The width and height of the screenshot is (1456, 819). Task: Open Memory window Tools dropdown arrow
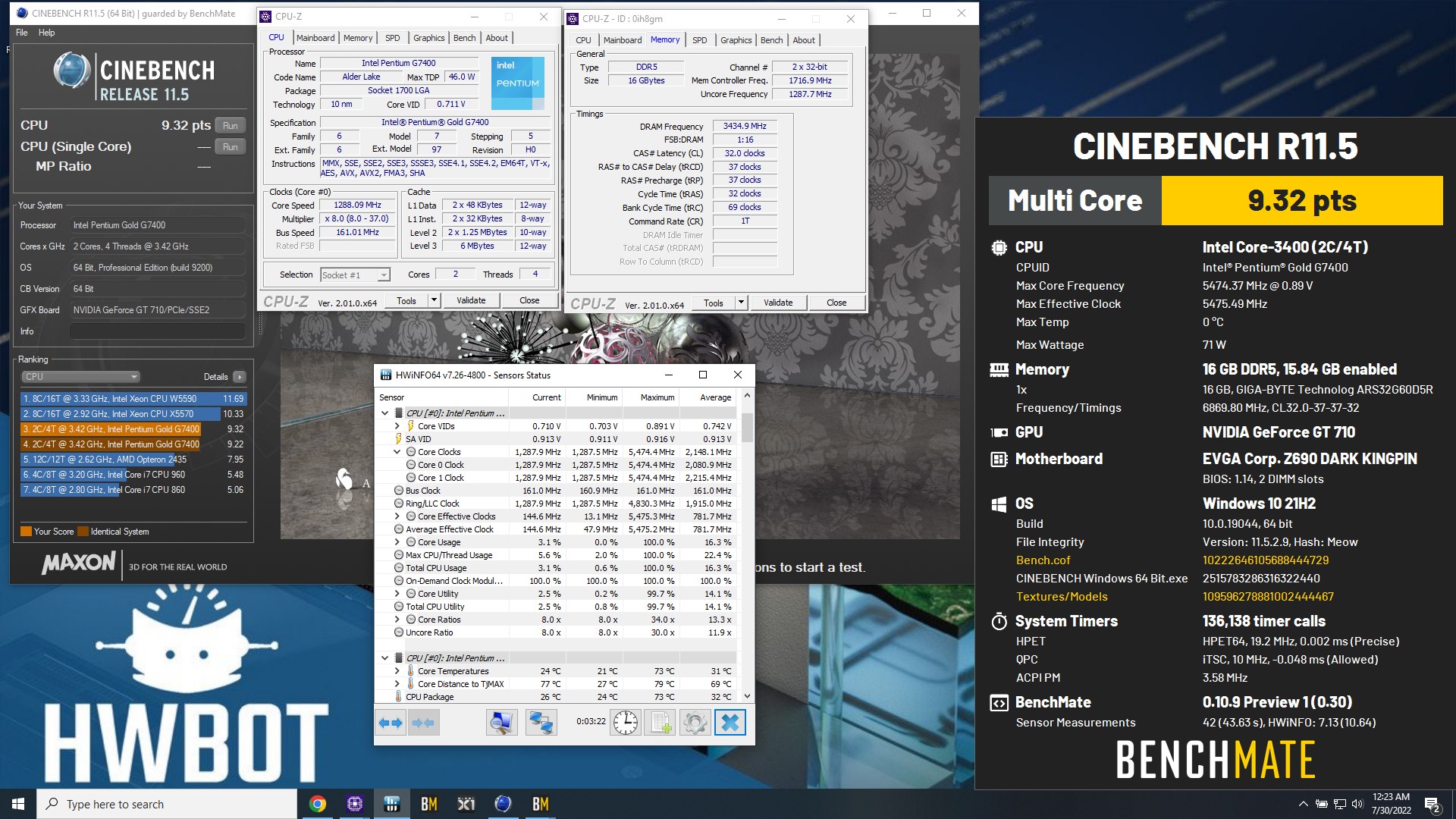coord(741,303)
